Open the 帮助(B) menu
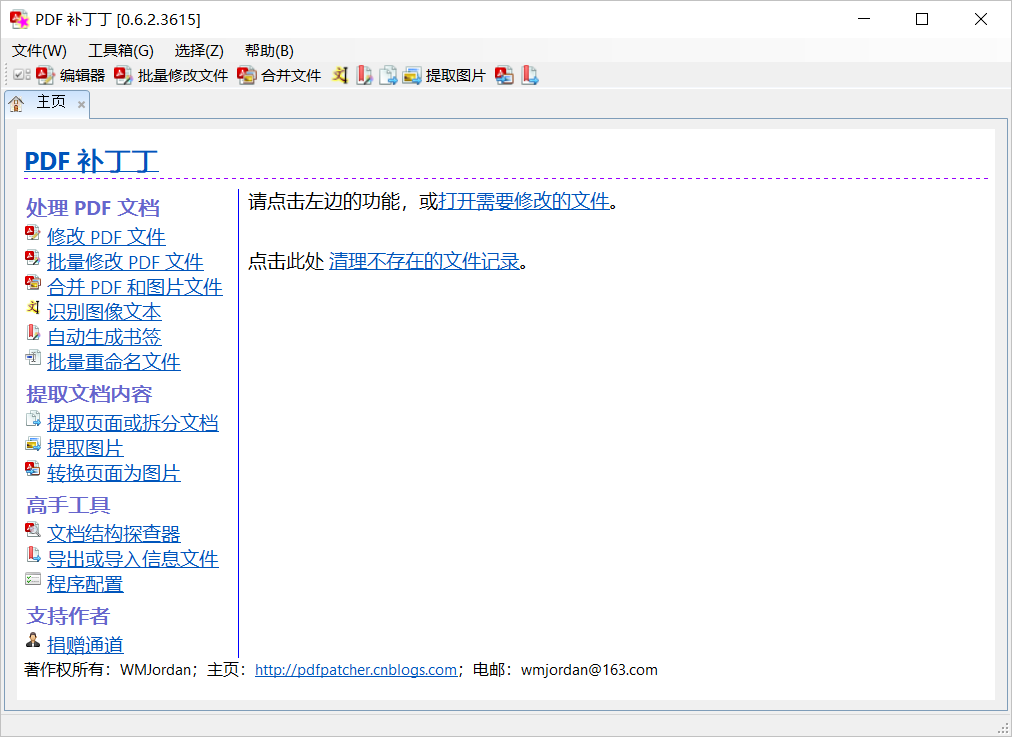This screenshot has height=737, width=1012. pyautogui.click(x=269, y=51)
